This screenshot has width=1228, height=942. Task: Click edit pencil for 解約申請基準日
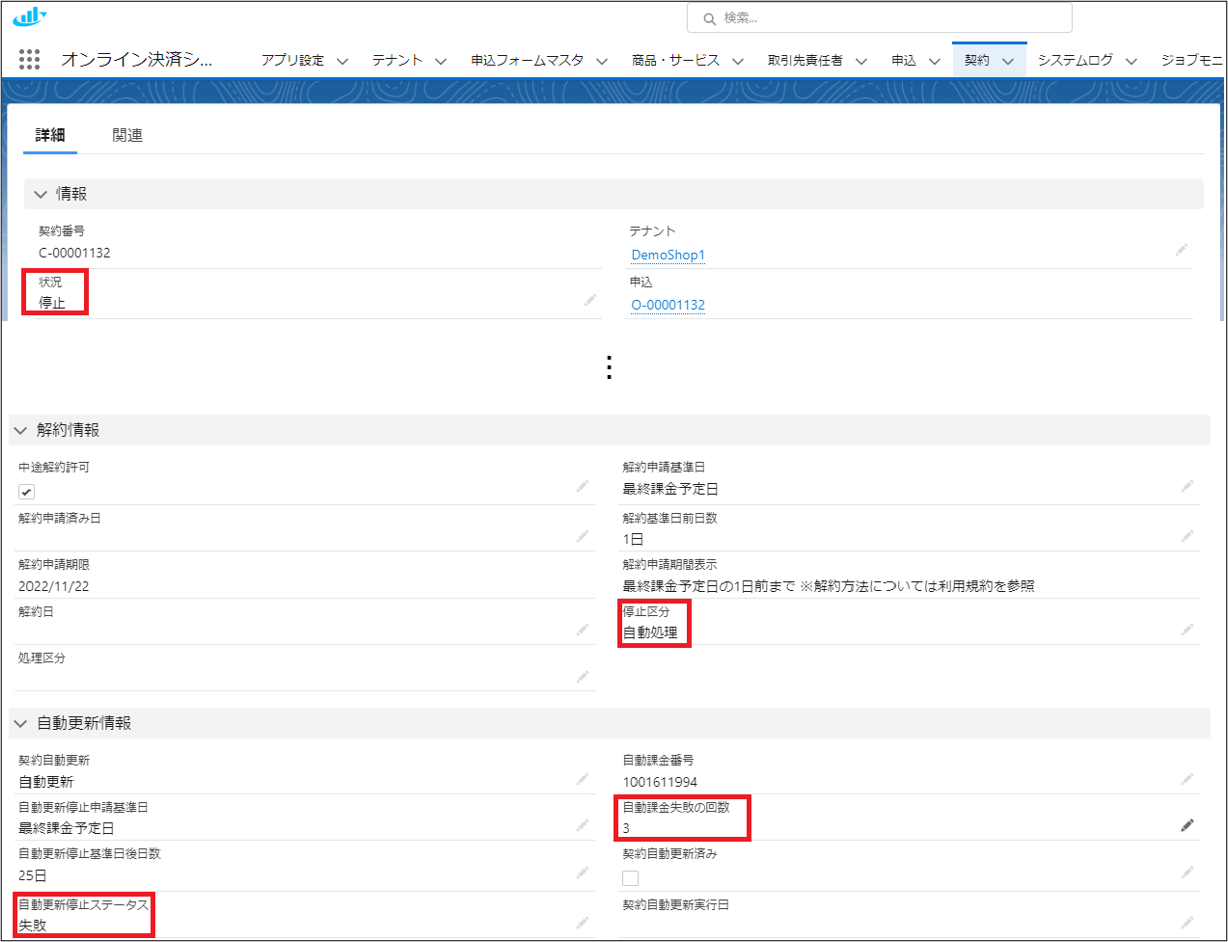coord(1187,486)
